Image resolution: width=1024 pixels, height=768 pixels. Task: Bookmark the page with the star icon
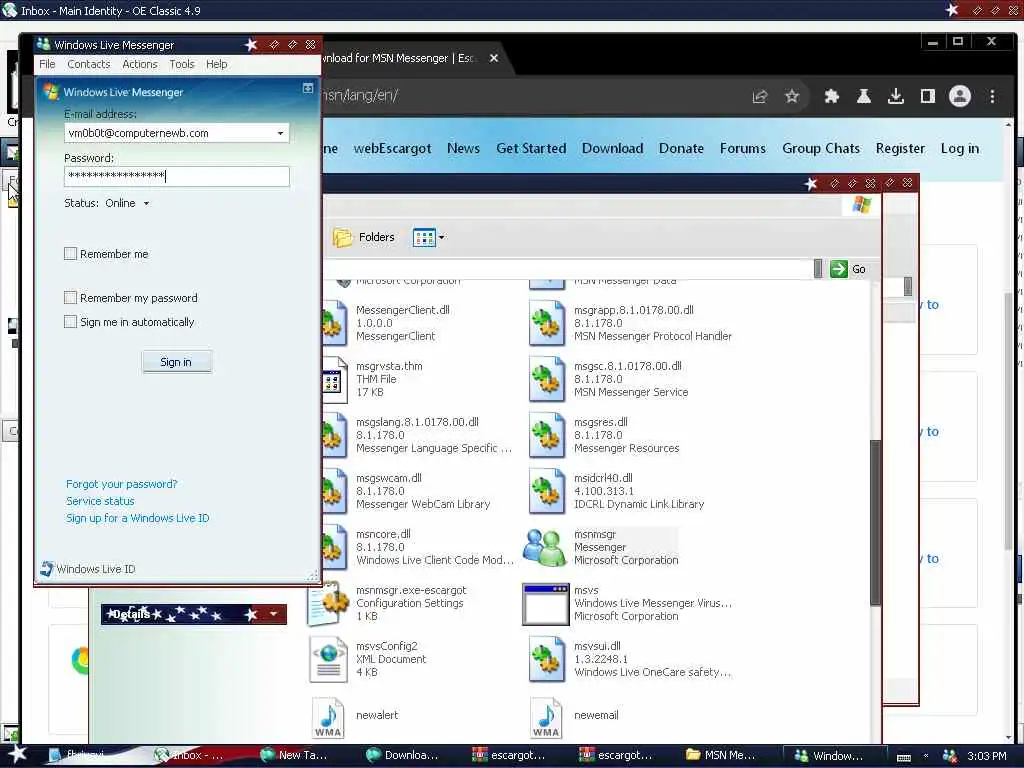tap(792, 97)
